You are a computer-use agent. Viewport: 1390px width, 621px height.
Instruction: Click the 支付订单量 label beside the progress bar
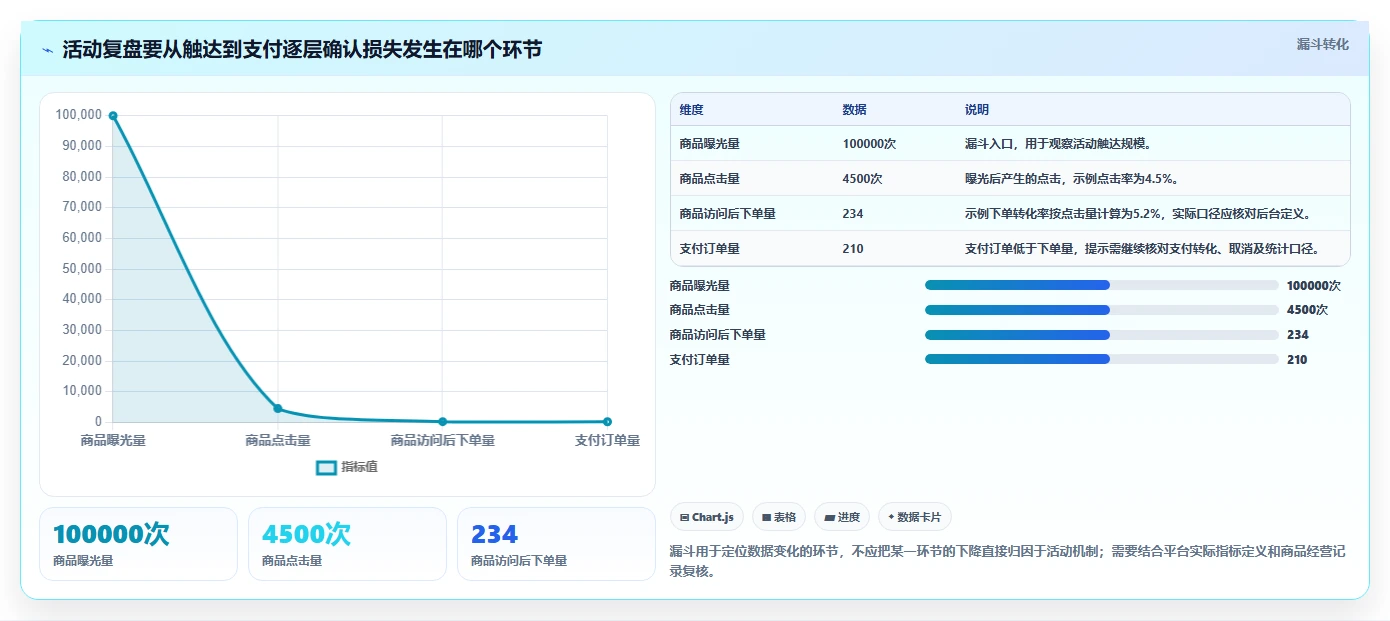click(700, 359)
